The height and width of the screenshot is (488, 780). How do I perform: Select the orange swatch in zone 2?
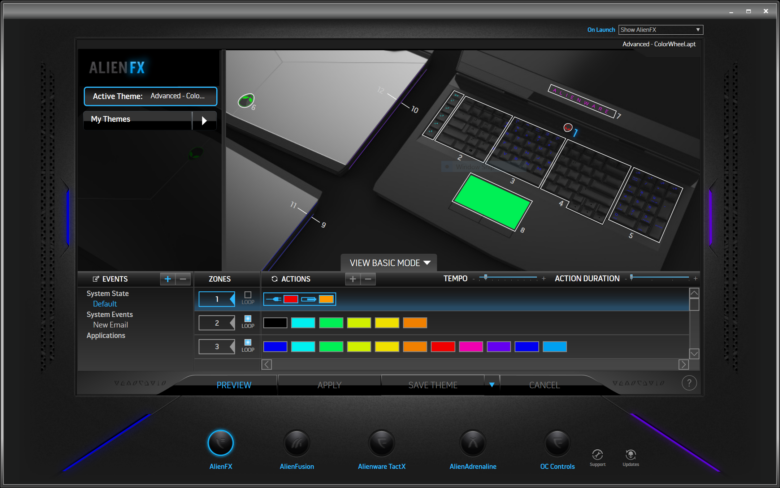(415, 323)
